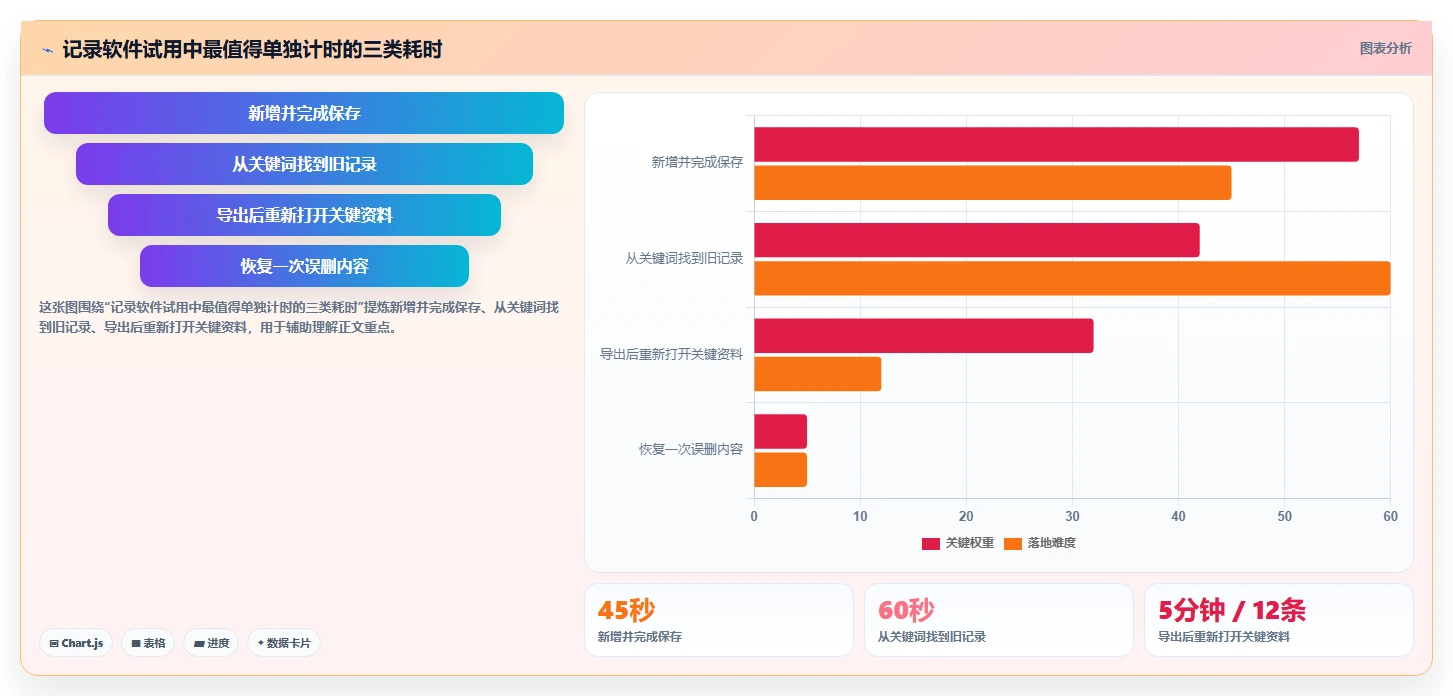Click the red bar for 从关键词找到旧记录
The height and width of the screenshot is (696, 1453).
[x=976, y=240]
